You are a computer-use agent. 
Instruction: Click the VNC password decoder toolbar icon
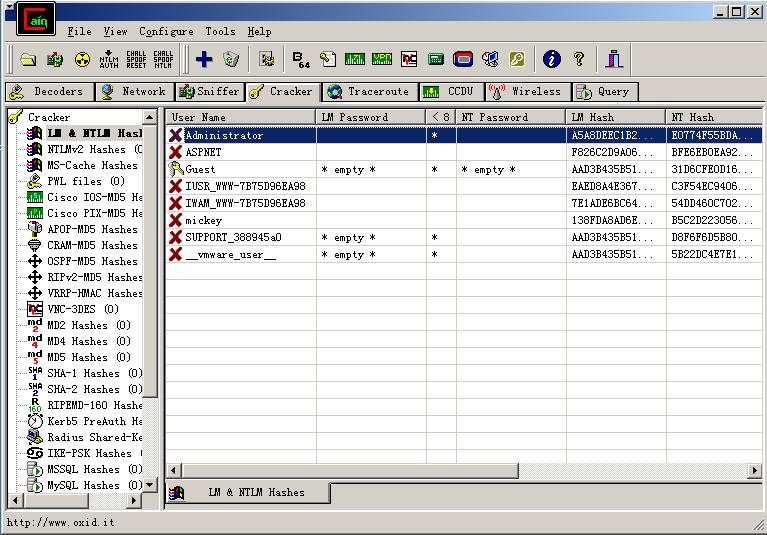409,60
